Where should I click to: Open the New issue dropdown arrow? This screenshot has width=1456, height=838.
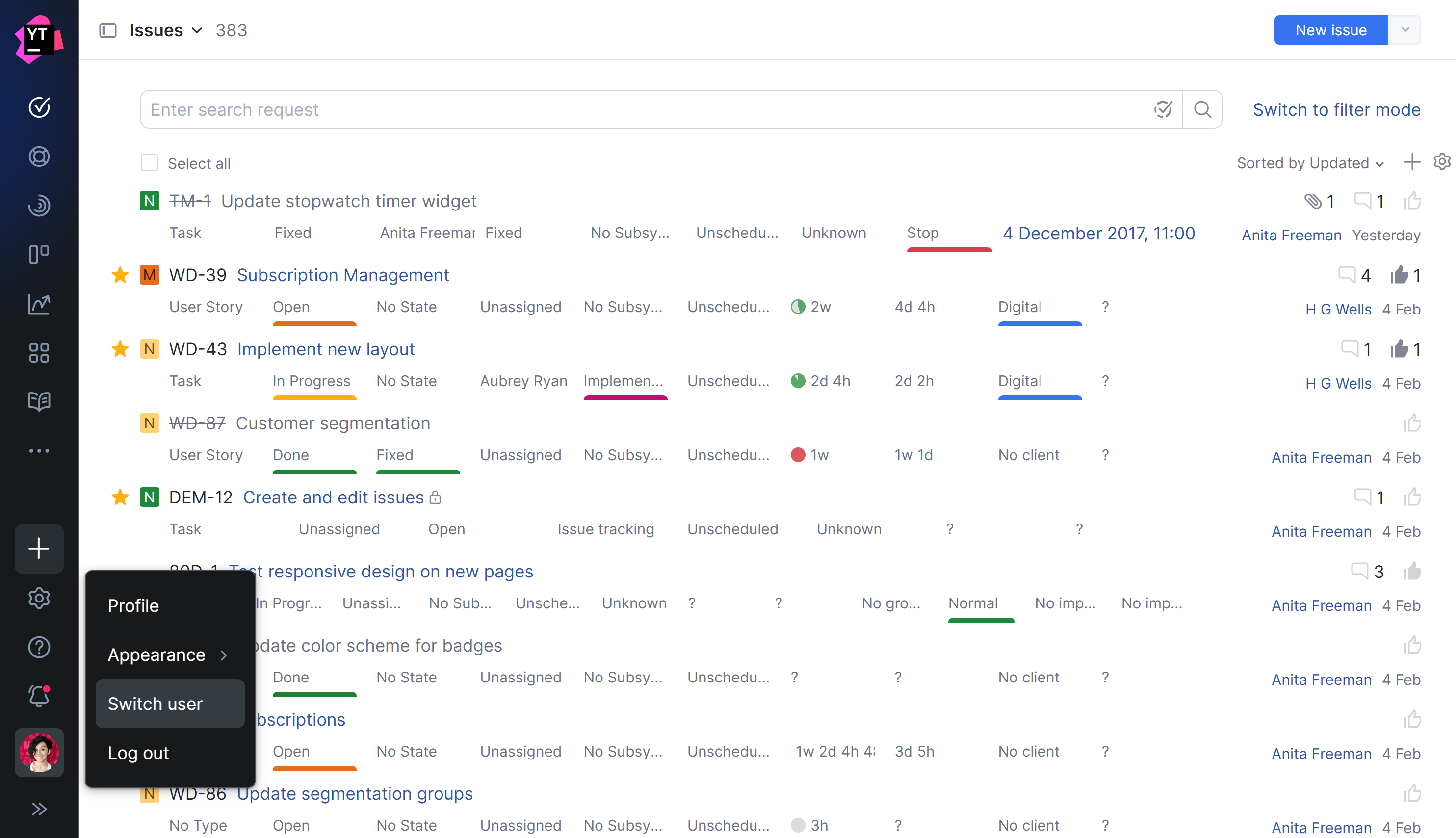(1405, 30)
